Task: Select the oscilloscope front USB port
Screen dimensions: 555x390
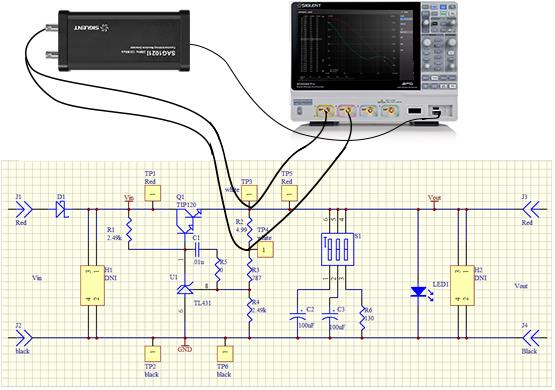Action: click(414, 111)
